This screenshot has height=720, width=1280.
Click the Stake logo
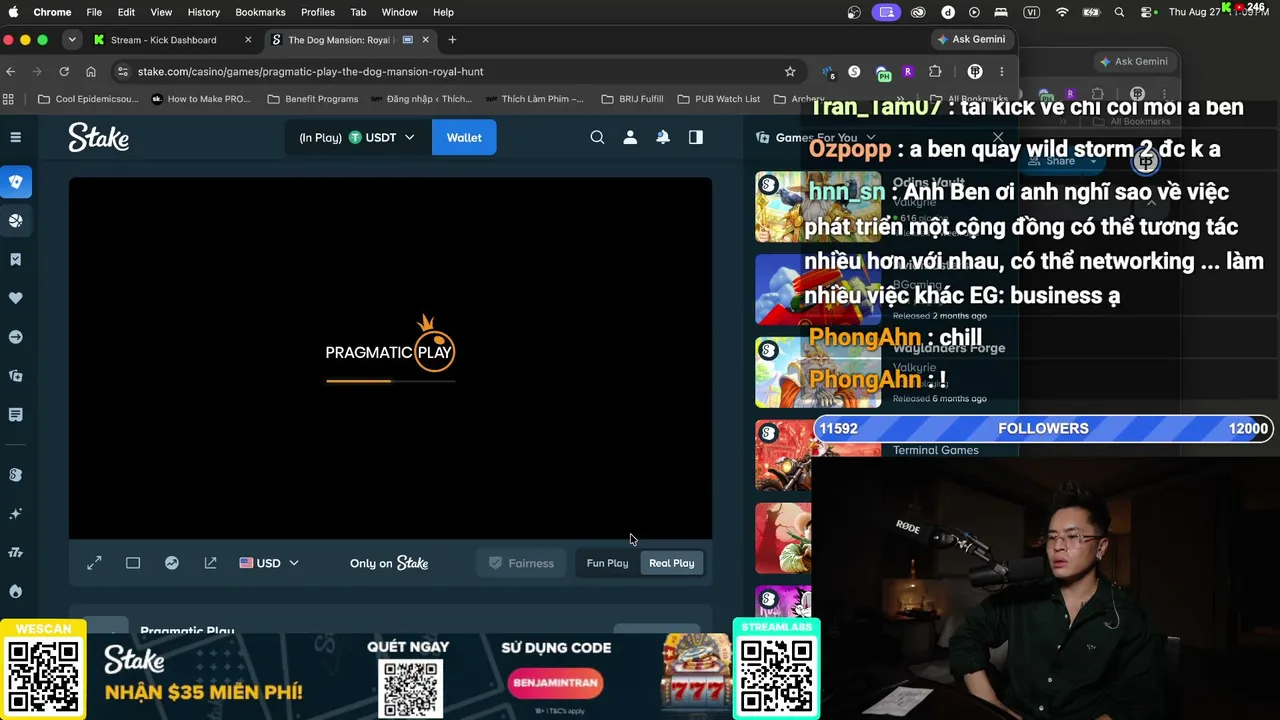(98, 137)
